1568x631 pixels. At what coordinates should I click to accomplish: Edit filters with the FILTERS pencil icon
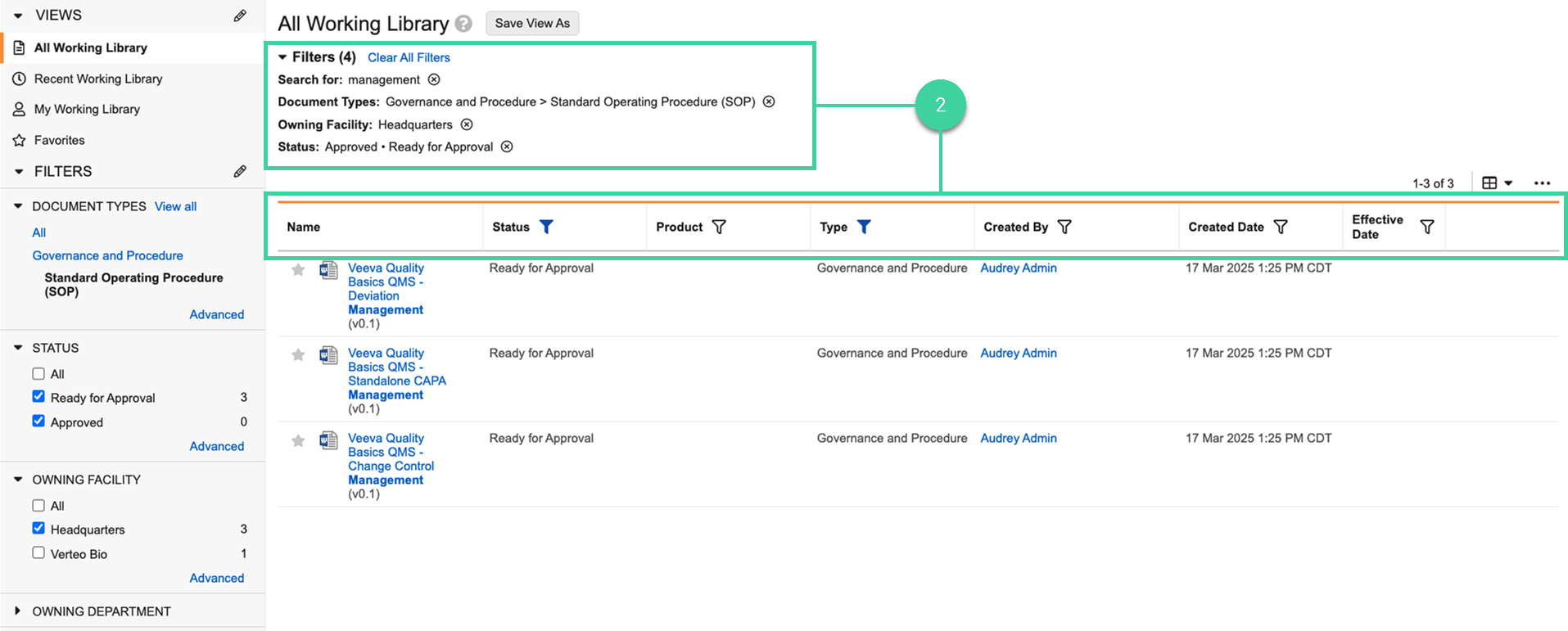(x=240, y=171)
